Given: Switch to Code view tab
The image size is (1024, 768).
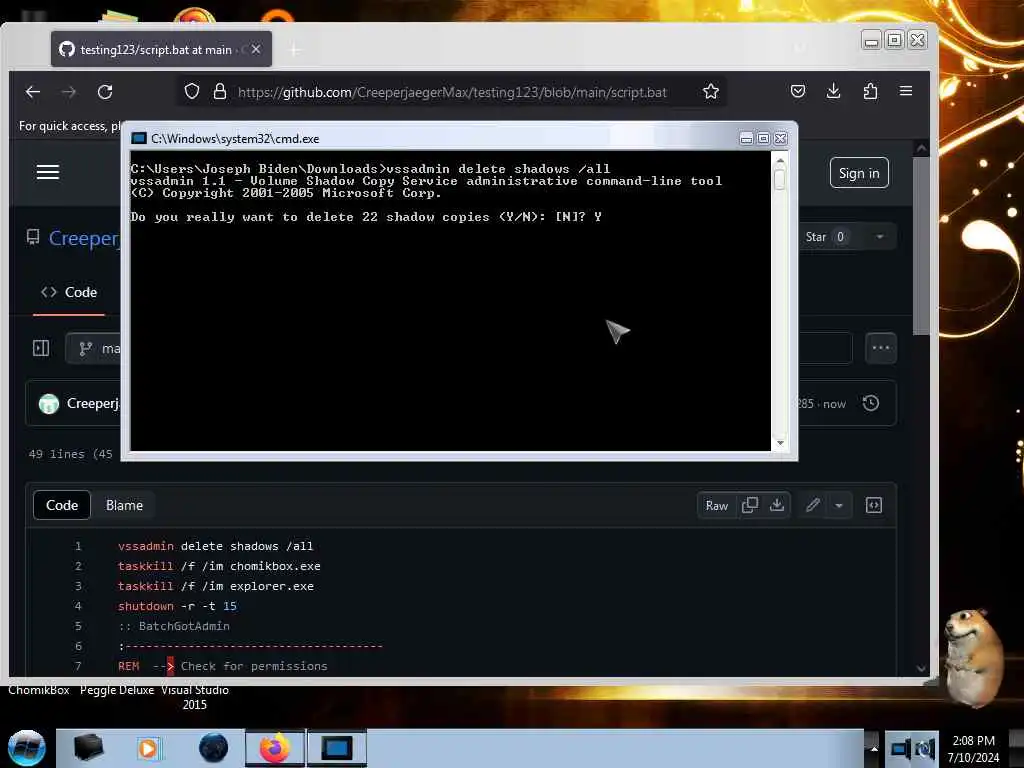Looking at the screenshot, I should click(62, 505).
